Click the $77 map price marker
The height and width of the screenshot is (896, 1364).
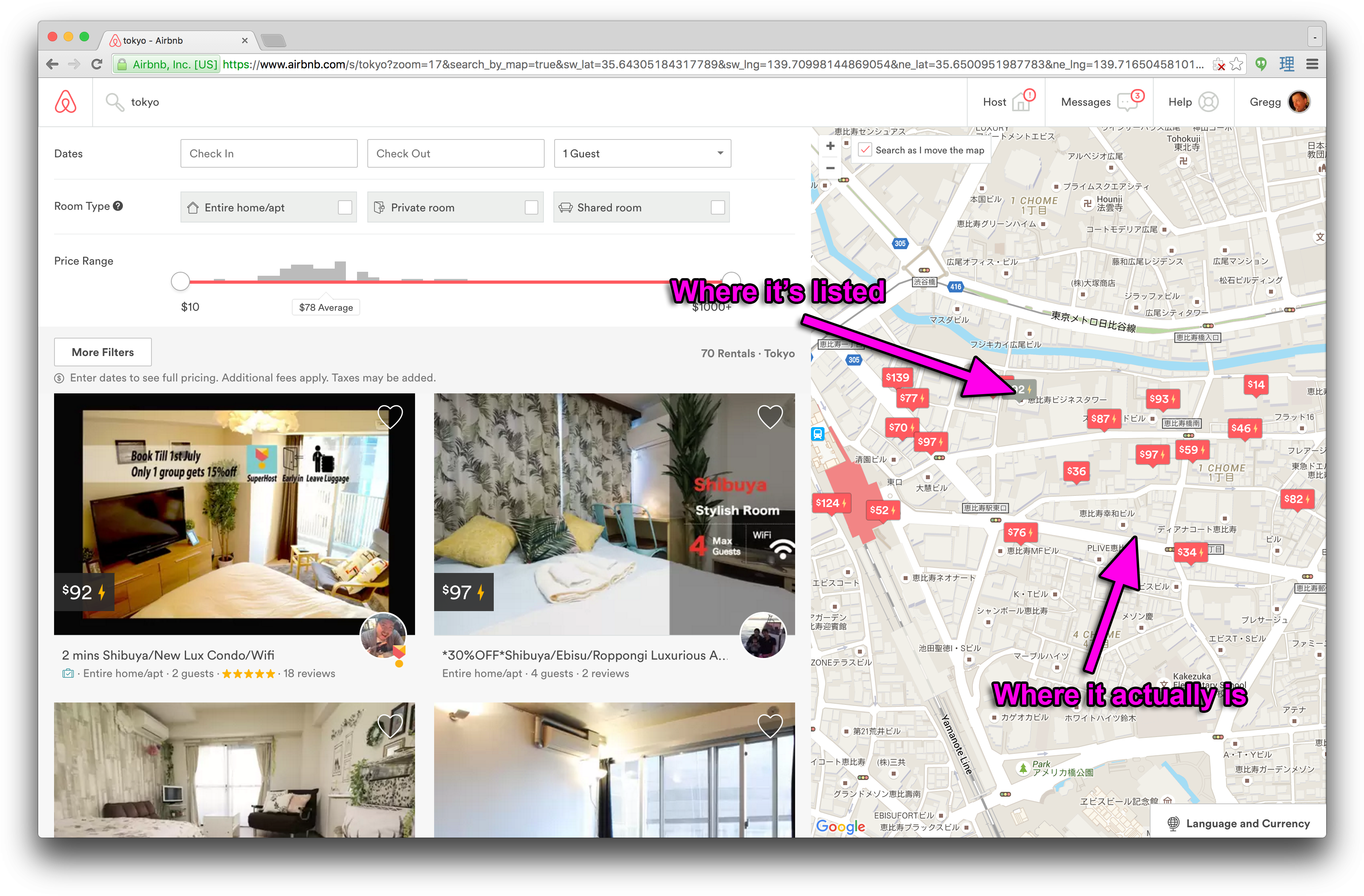coord(912,398)
